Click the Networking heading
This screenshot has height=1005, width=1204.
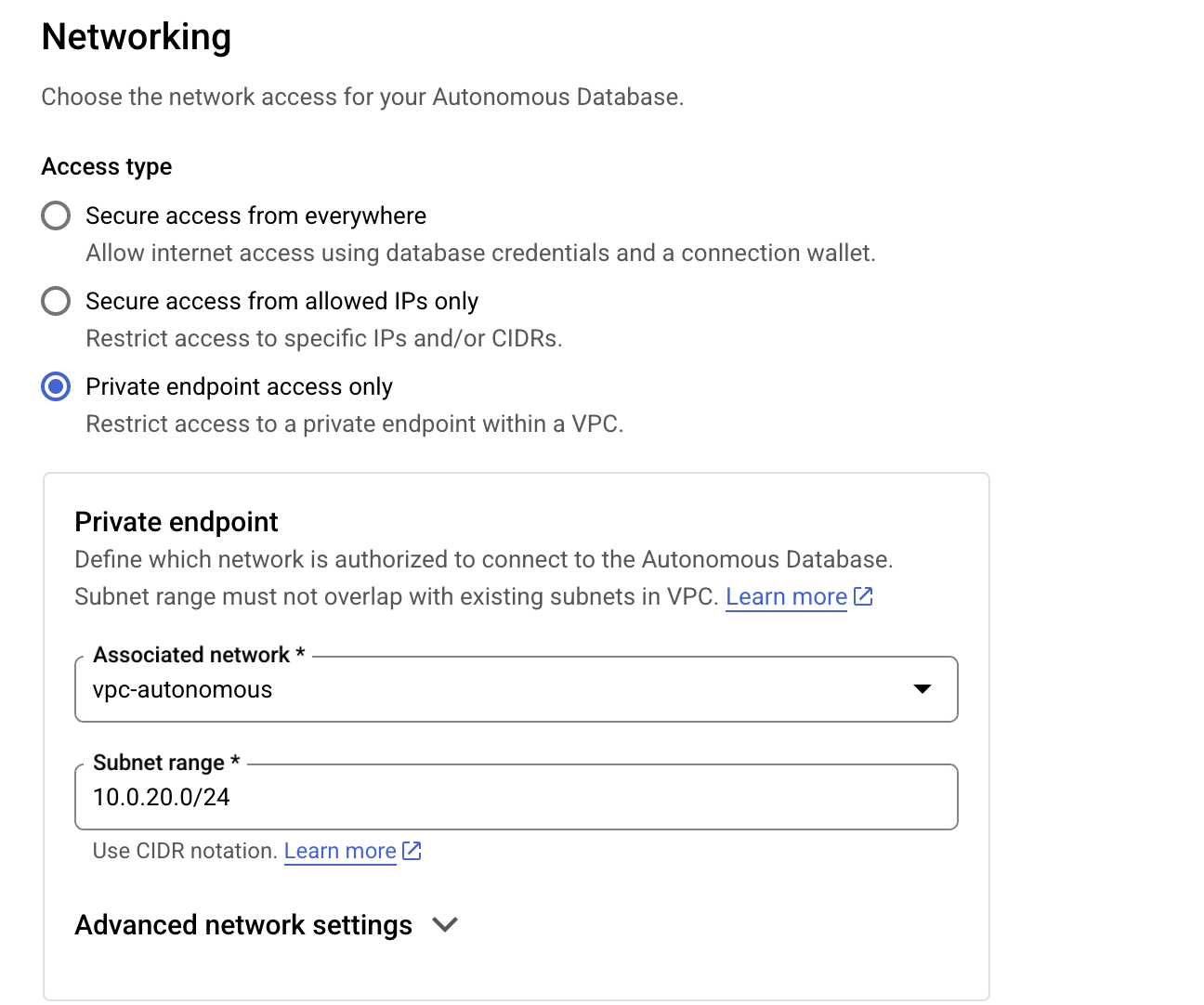[137, 37]
